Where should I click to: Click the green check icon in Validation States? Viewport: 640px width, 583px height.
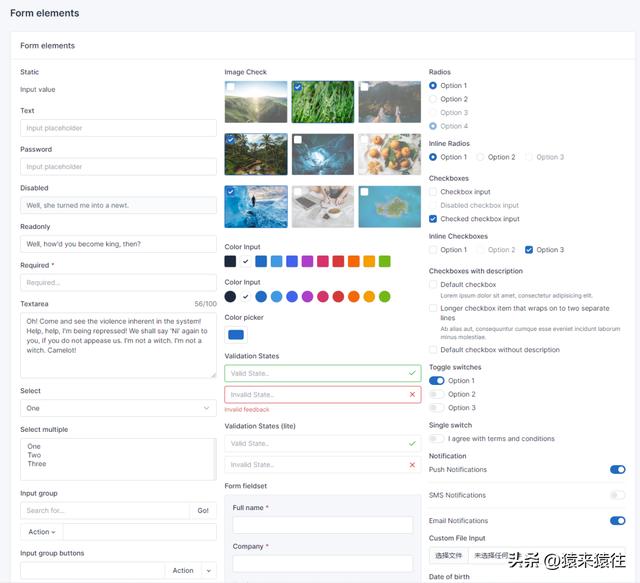coord(412,373)
